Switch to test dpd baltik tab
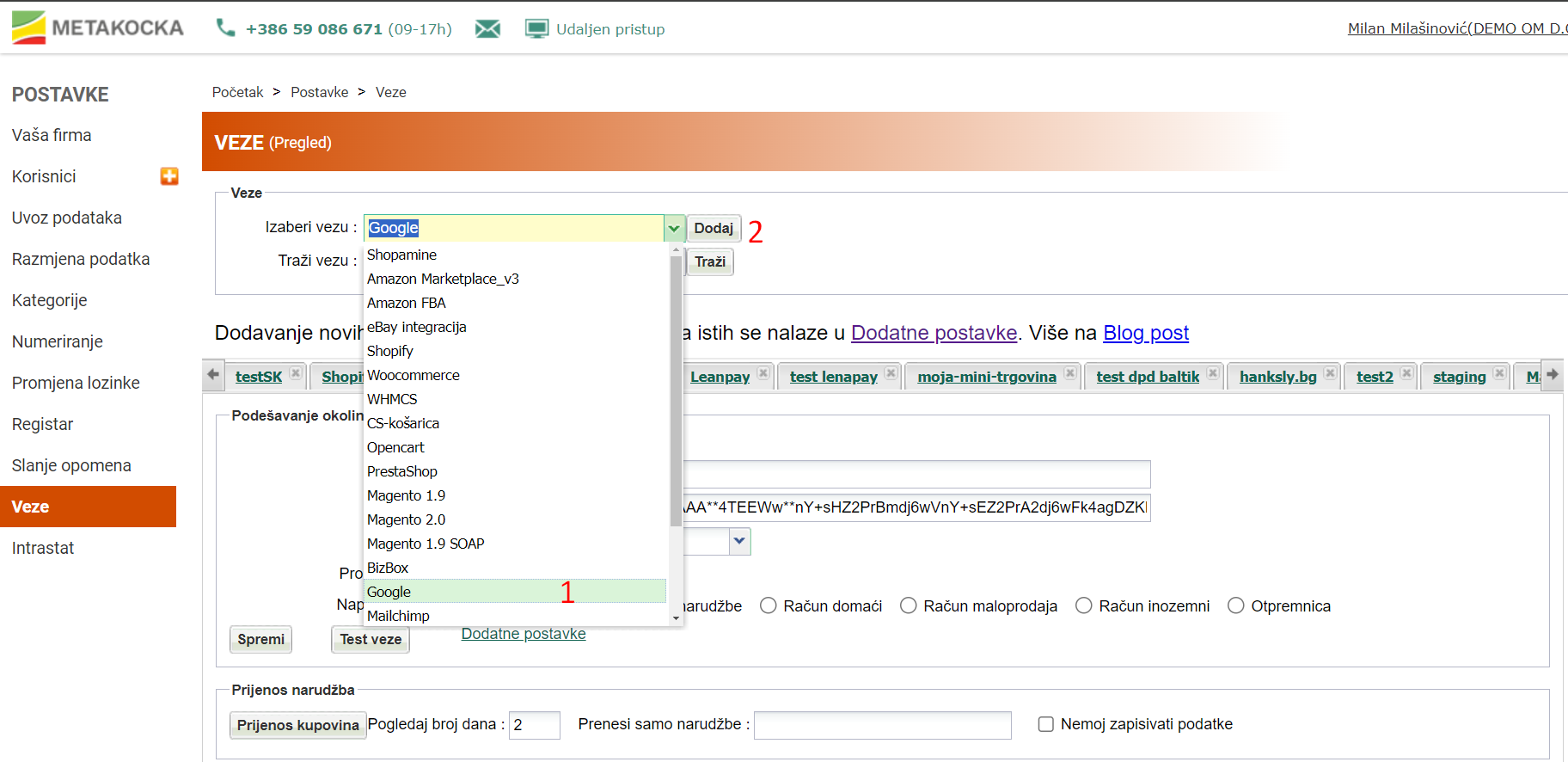Screen dimensions: 1568x762 coord(1148,377)
